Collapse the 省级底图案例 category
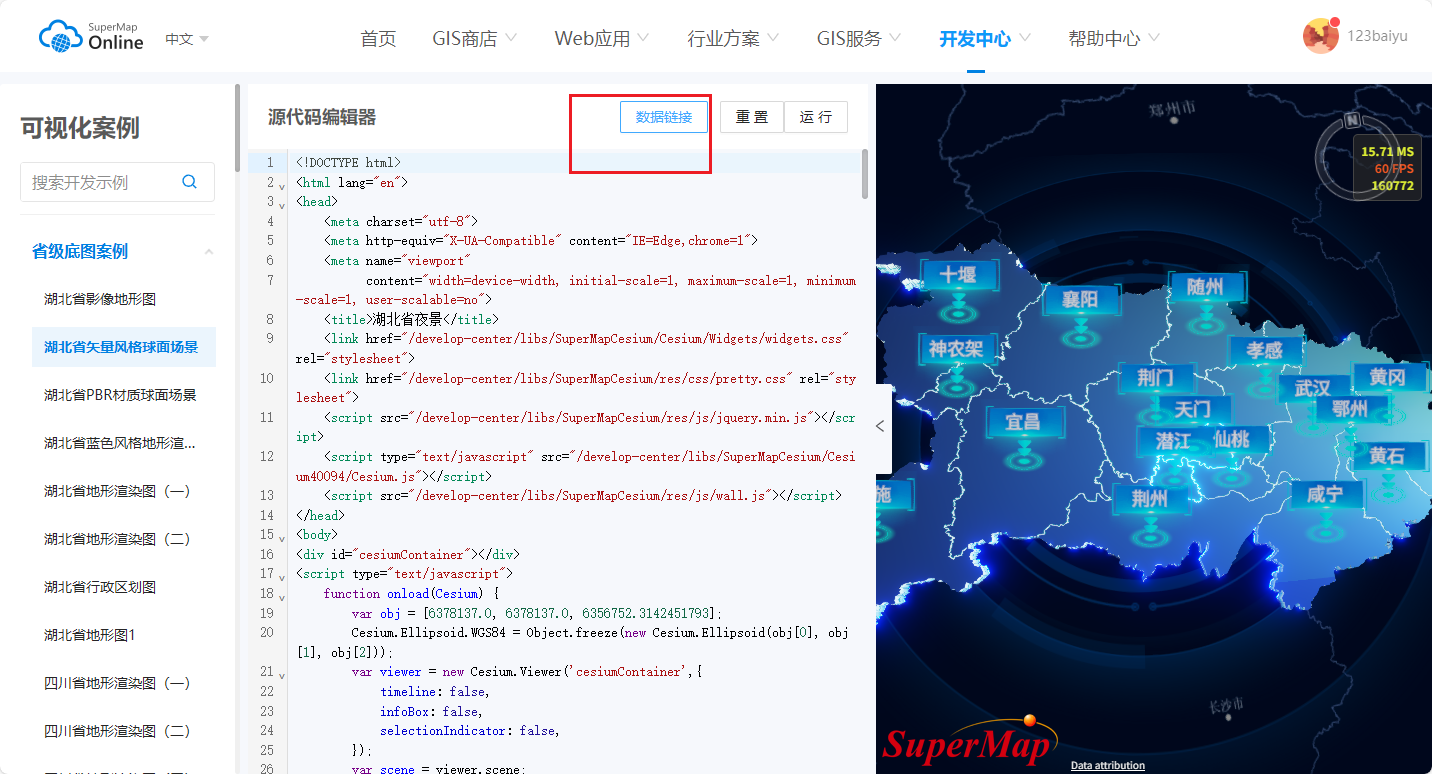Image resolution: width=1432 pixels, height=774 pixels. 209,252
